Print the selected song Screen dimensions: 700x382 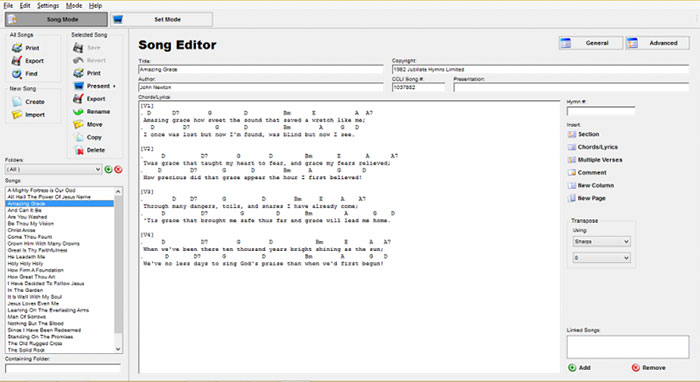tap(88, 73)
